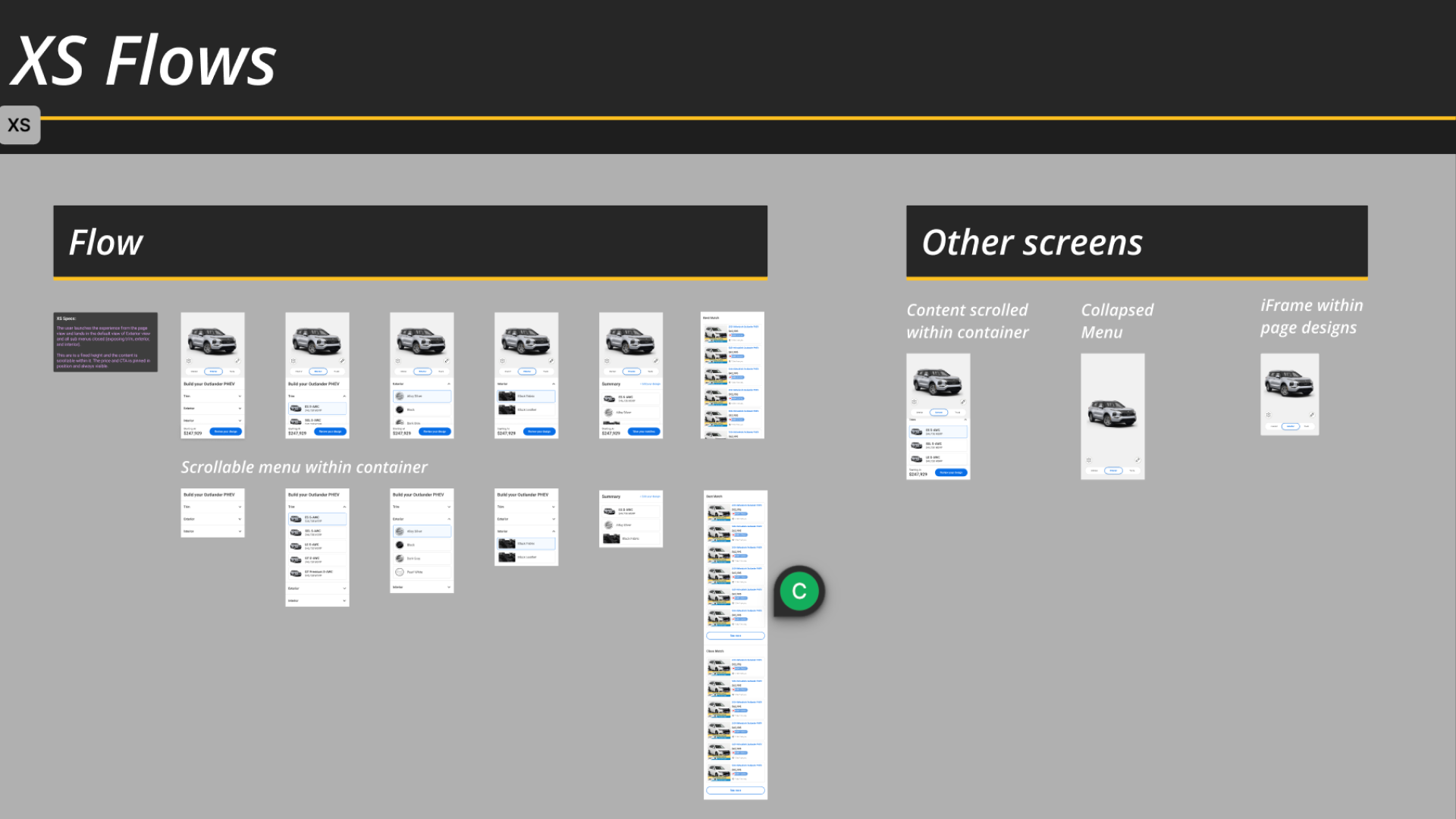Click 3D view icon in Collapsed Menu screen
This screenshot has height=819, width=1456.
coord(1089,460)
